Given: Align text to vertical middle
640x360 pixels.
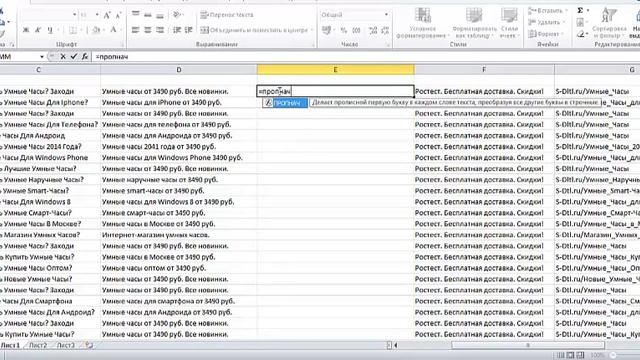Looking at the screenshot, I should coord(148,15).
